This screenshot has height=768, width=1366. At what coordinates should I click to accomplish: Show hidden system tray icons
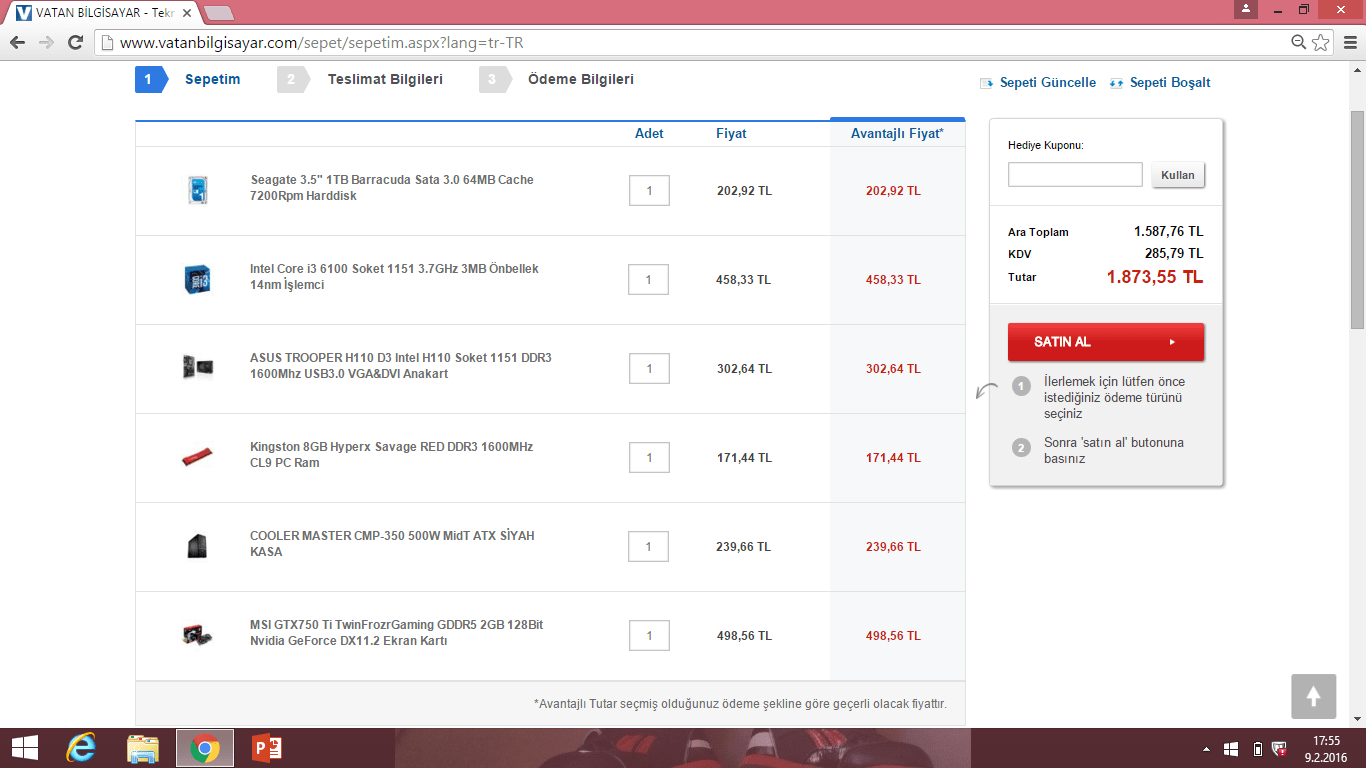(1207, 749)
